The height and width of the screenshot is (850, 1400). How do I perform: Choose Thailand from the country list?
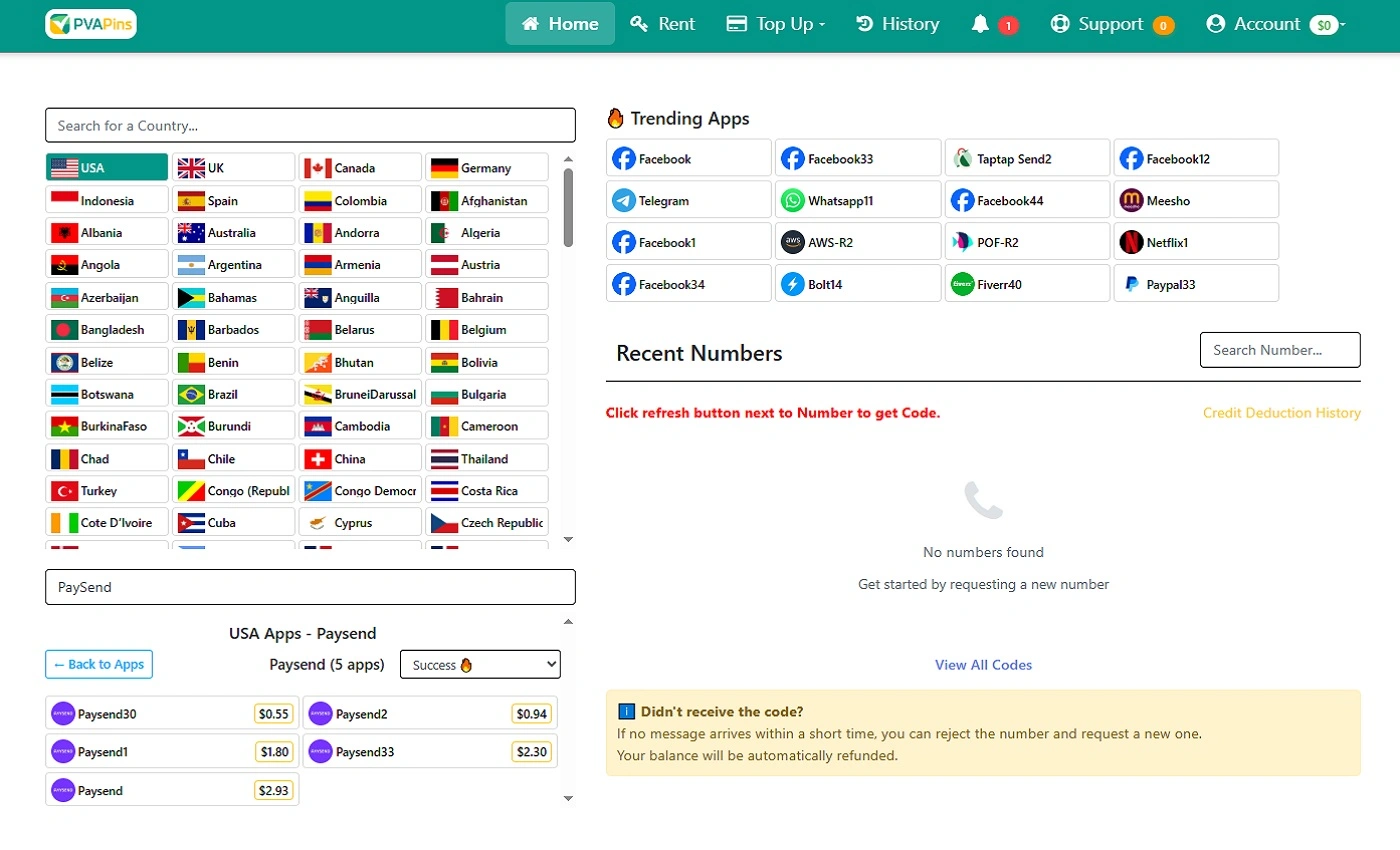coord(487,458)
